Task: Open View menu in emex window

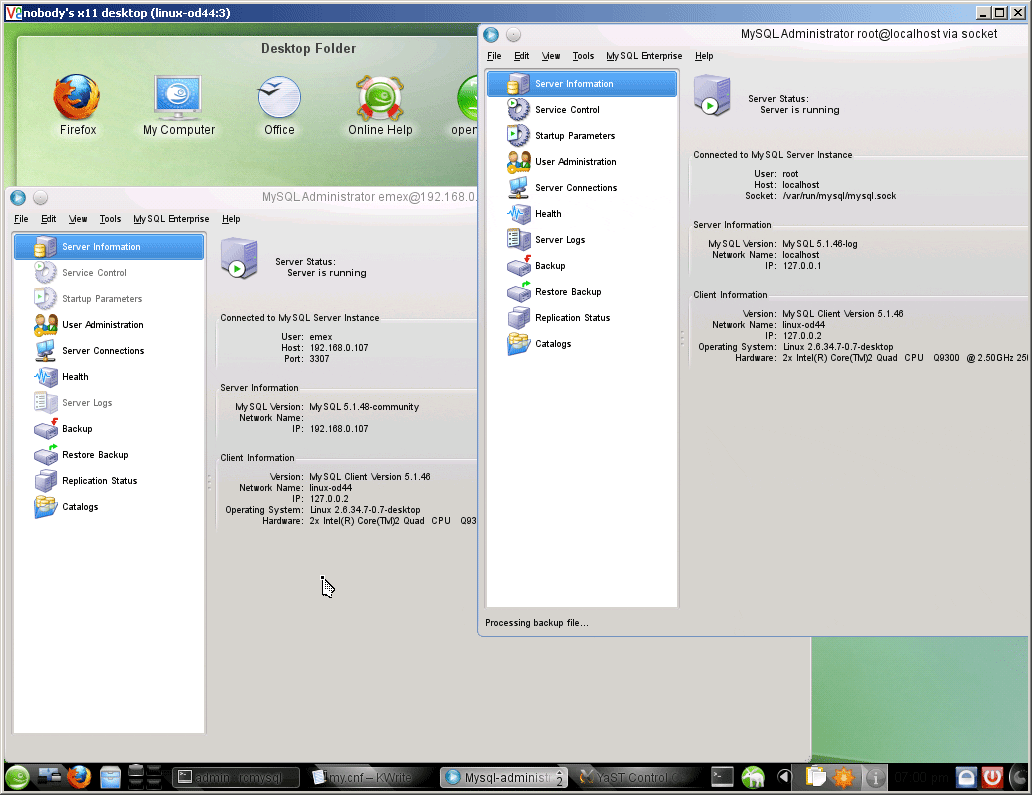Action: (x=78, y=219)
